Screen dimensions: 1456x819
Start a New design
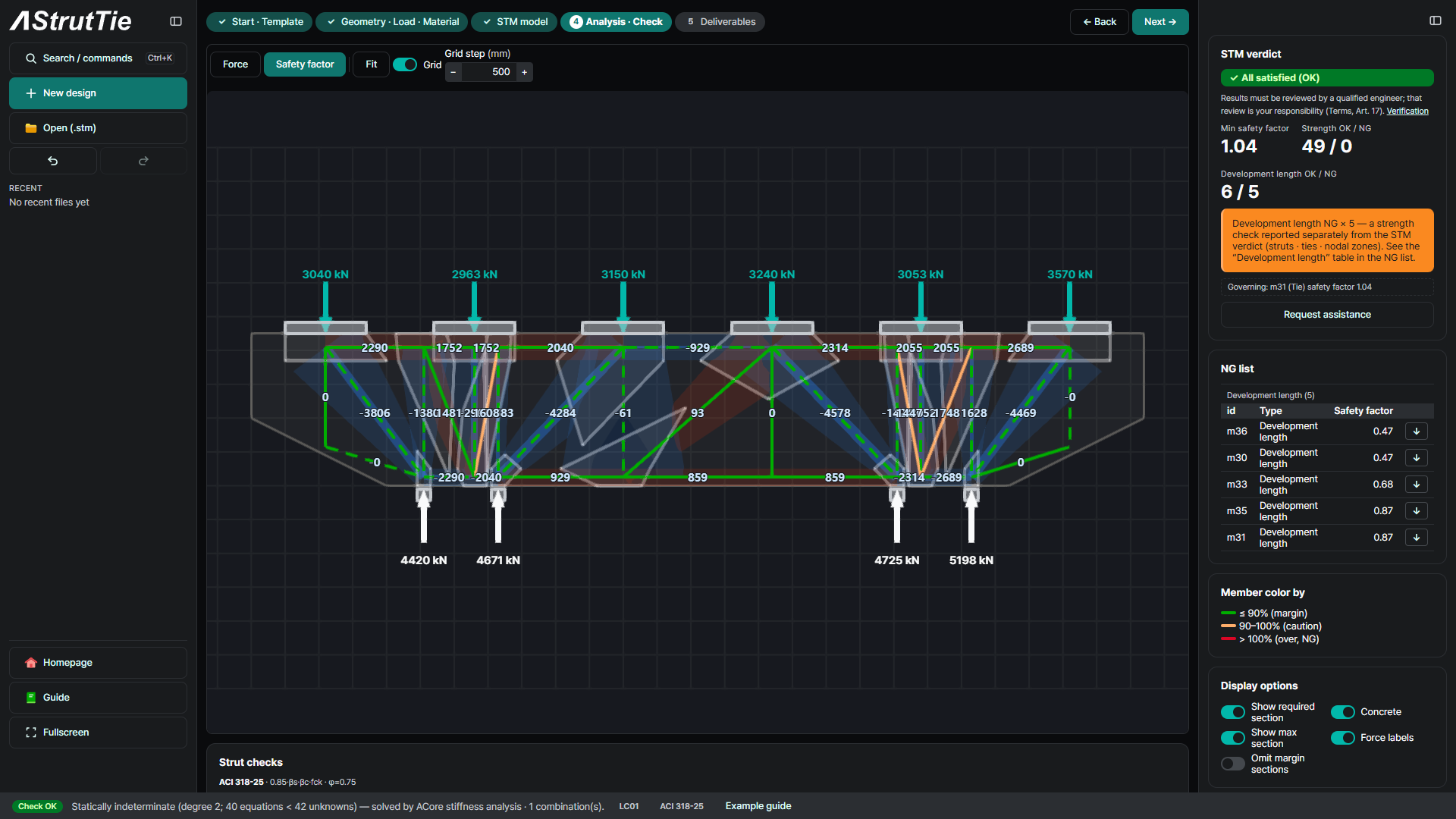98,93
